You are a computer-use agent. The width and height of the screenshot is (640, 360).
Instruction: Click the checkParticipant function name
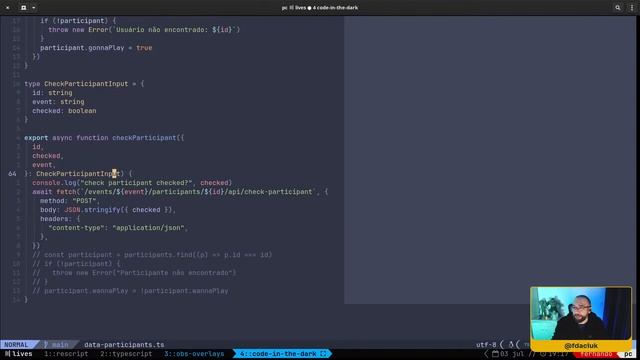(144, 138)
